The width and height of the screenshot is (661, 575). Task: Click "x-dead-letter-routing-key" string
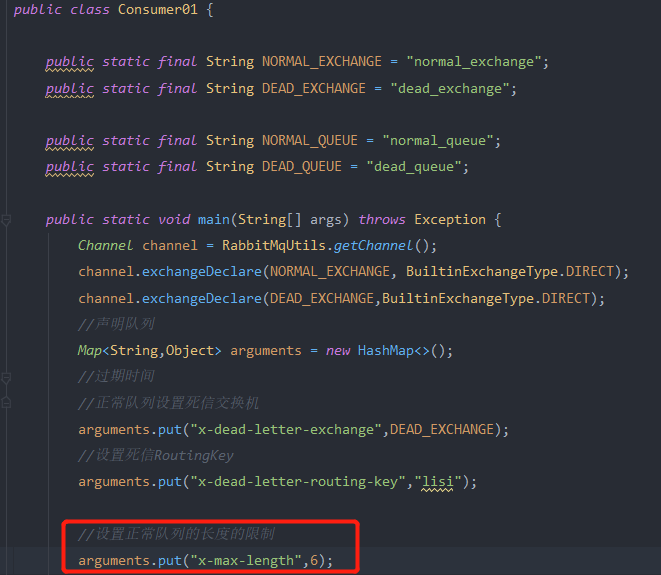[x=298, y=481]
